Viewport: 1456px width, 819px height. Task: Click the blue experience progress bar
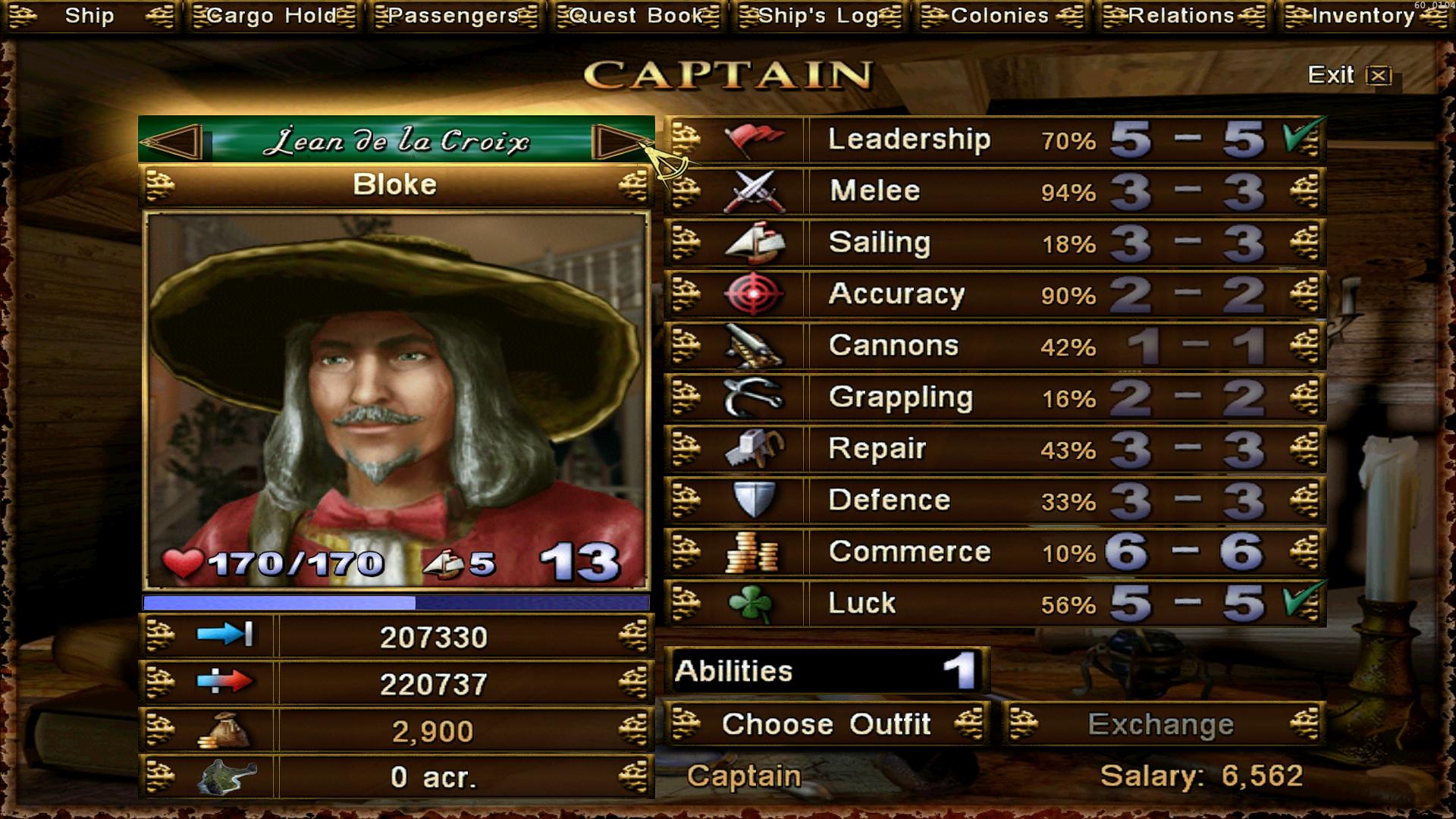pos(397,603)
